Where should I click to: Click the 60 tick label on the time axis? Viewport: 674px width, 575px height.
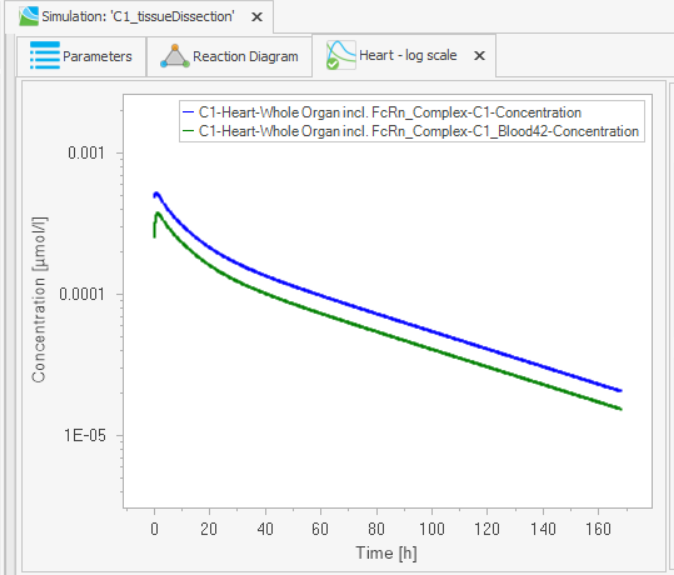point(320,529)
